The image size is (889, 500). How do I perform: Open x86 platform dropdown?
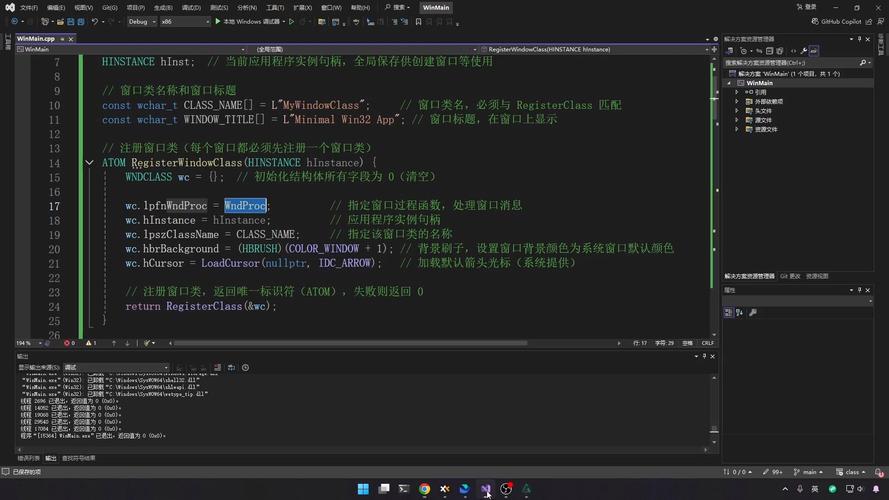[185, 22]
